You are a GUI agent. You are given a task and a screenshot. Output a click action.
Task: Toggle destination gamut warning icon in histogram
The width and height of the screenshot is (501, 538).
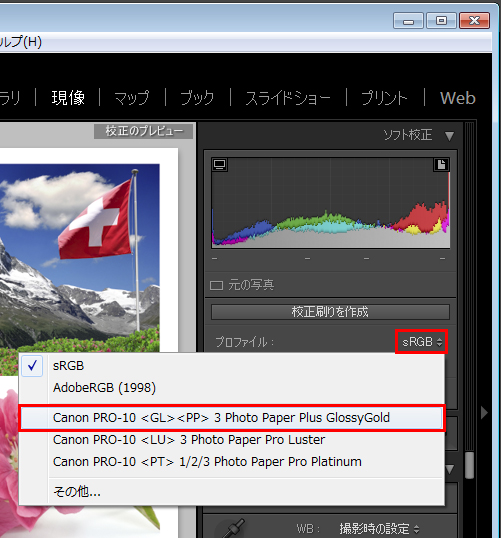pyautogui.click(x=441, y=165)
